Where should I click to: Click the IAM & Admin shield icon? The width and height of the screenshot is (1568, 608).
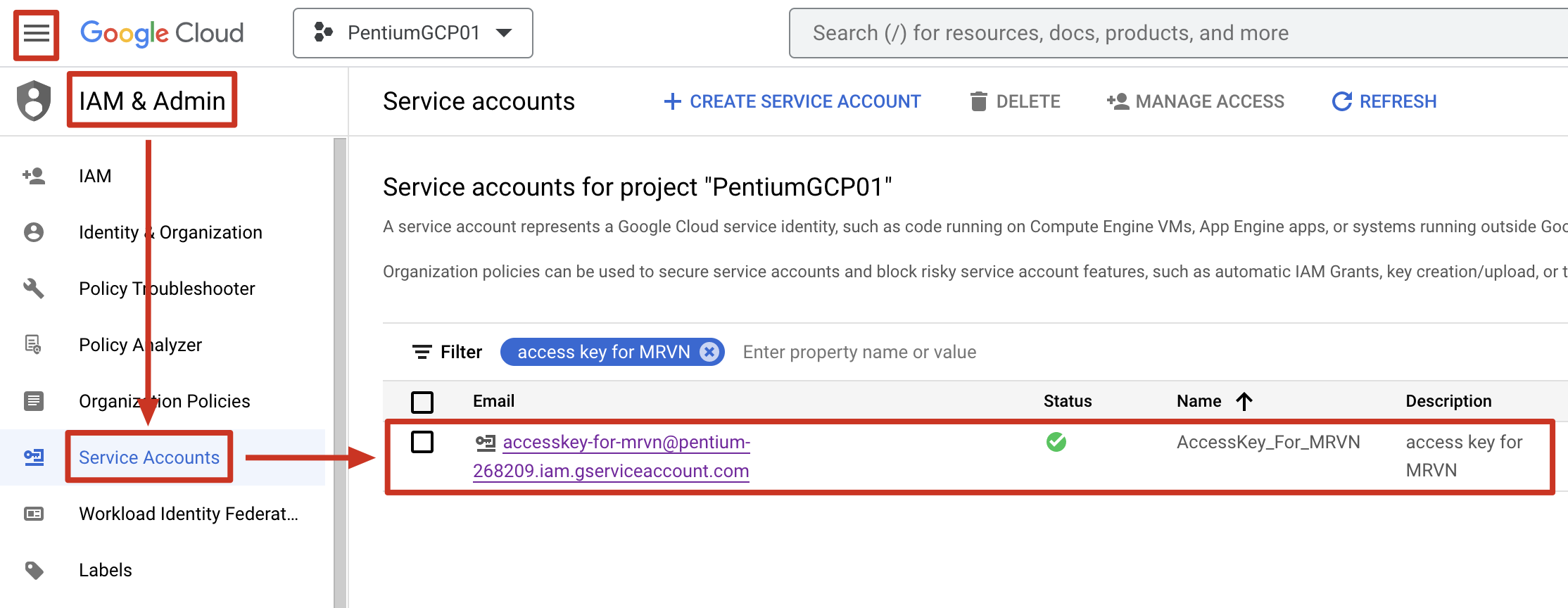click(x=34, y=101)
